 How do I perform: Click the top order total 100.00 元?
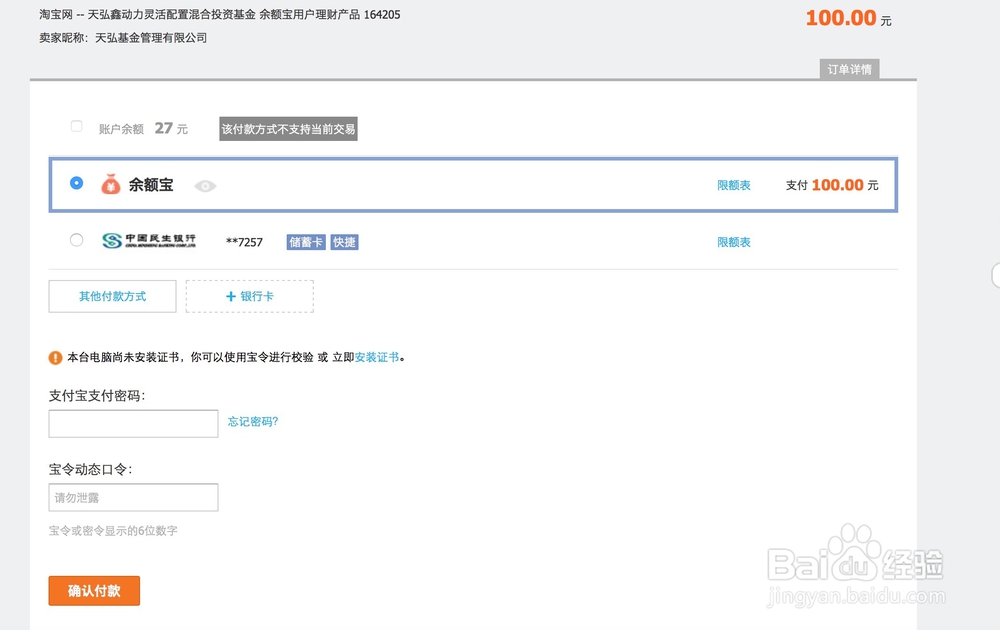[x=848, y=18]
